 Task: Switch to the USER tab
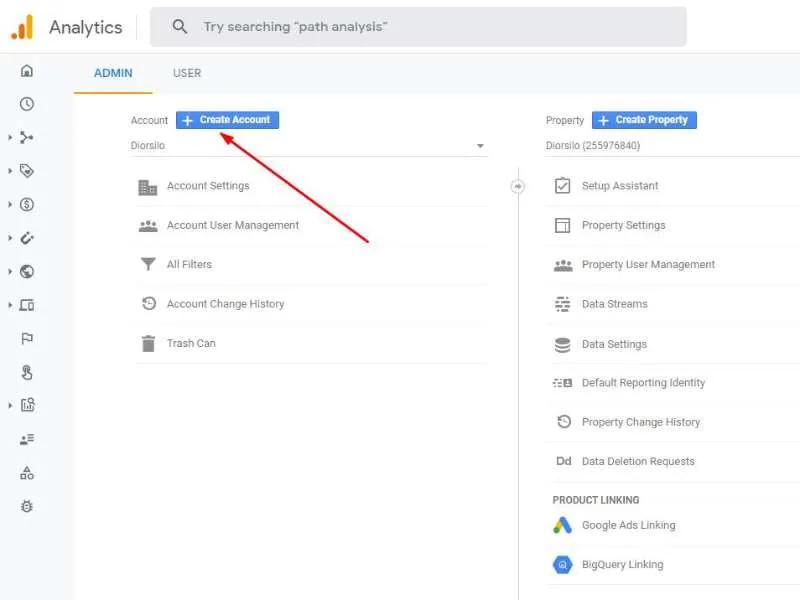tap(186, 72)
